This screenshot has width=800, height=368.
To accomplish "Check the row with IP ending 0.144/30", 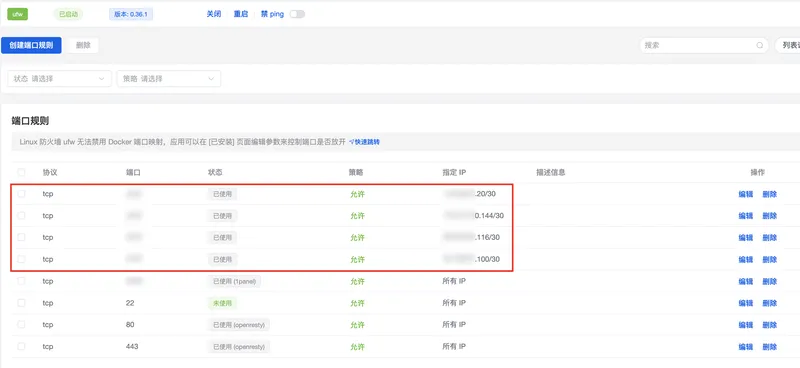I will 21,216.
